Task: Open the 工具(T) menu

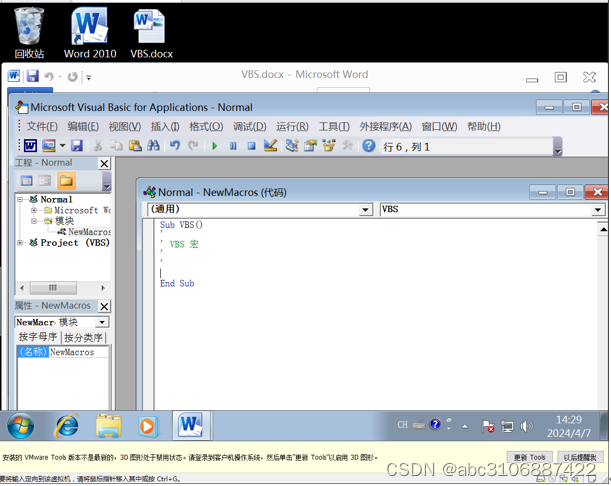Action: point(334,127)
